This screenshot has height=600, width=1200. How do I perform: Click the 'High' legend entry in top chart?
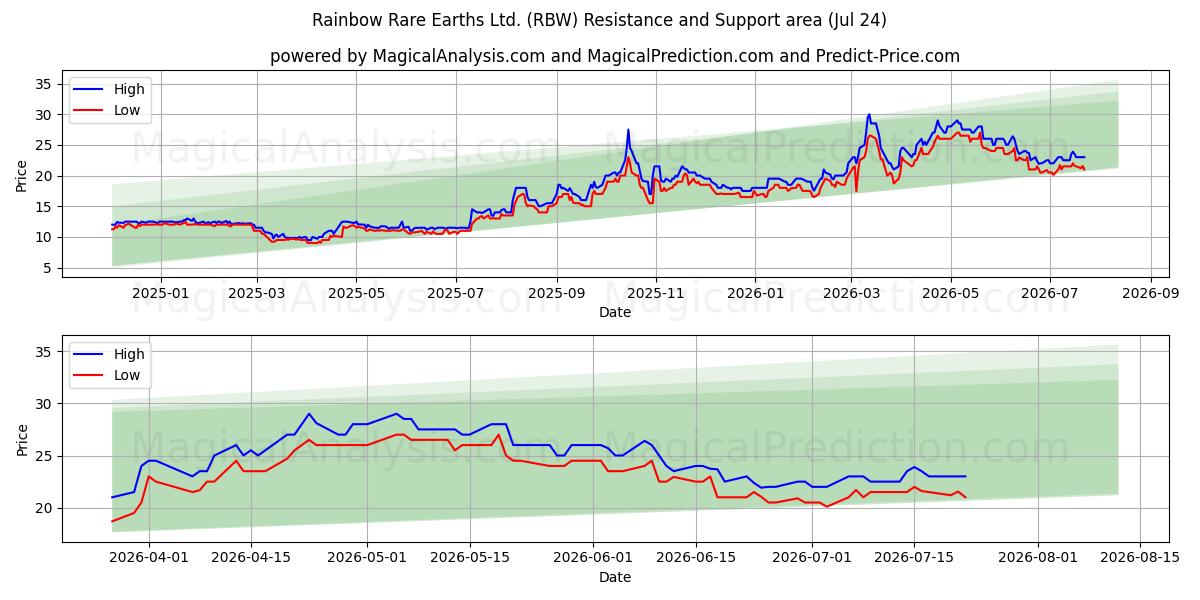coord(129,89)
